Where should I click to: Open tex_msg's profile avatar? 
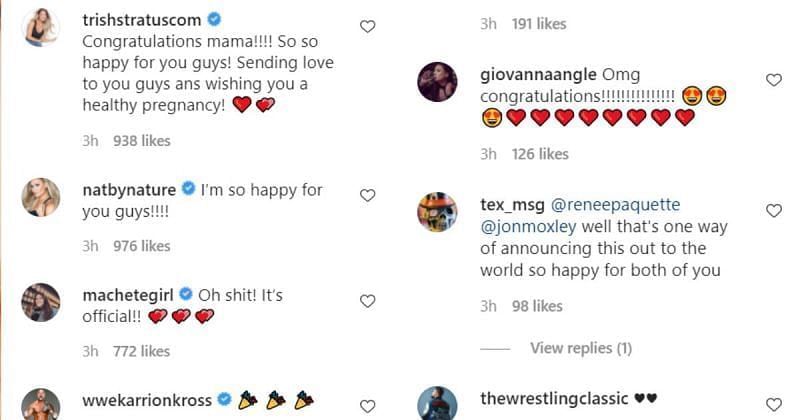[436, 211]
